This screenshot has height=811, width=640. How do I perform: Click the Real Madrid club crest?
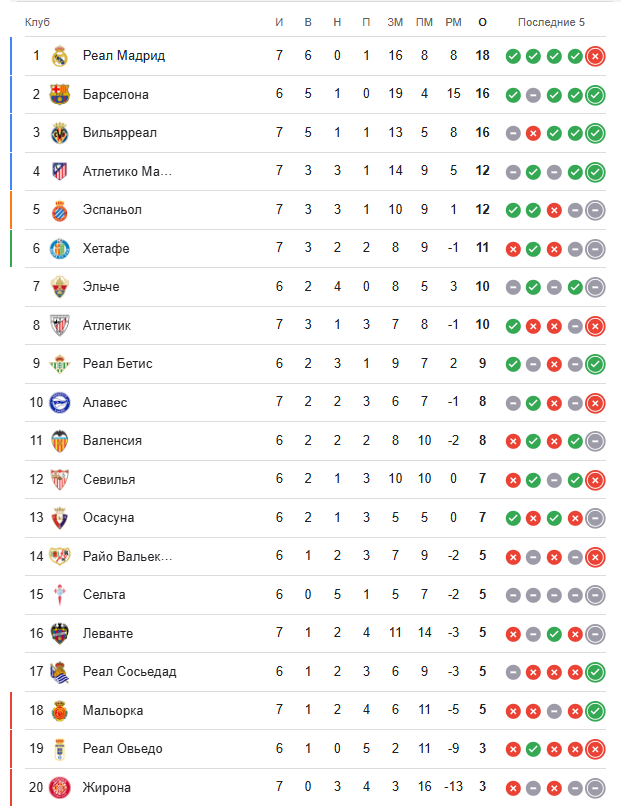click(x=60, y=56)
